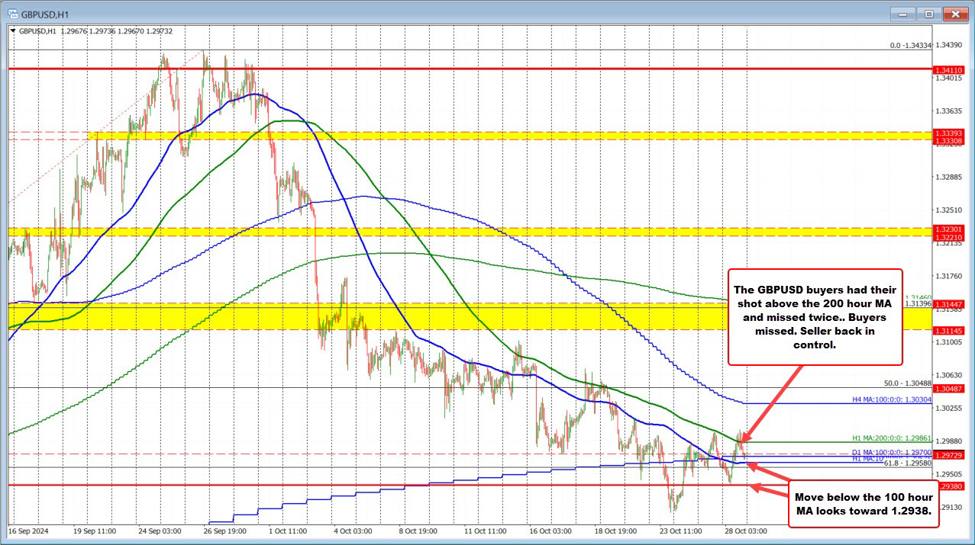This screenshot has width=975, height=545.
Task: Click the 1.31447 yellow zone price tag
Action: tap(948, 302)
